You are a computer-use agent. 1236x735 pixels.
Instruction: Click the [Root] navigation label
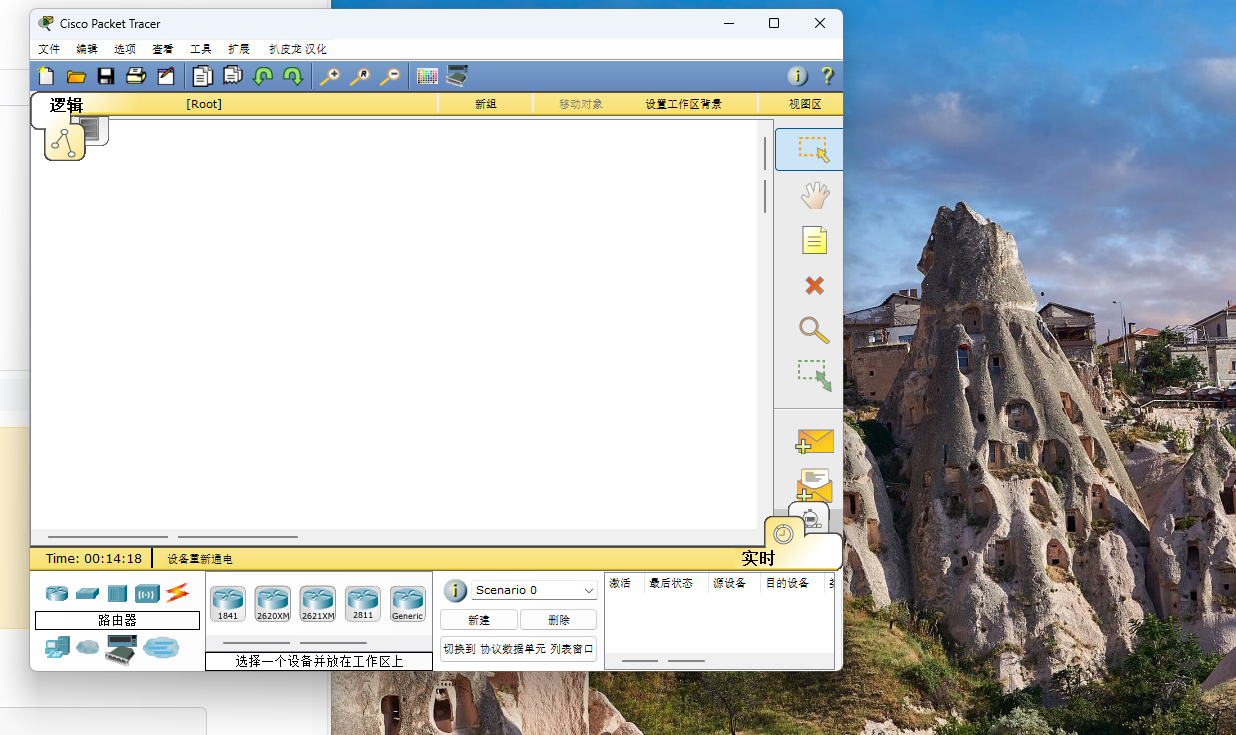click(204, 104)
